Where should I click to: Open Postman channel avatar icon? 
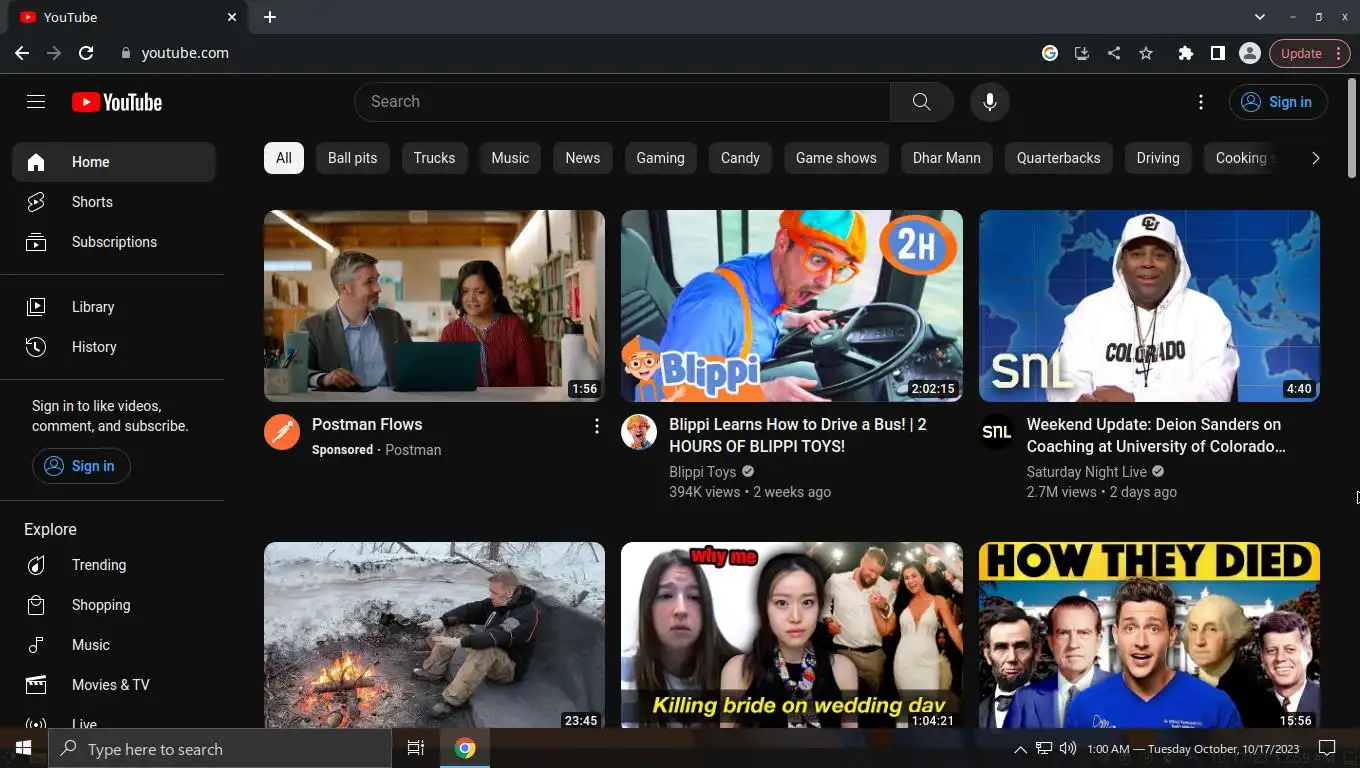282,432
